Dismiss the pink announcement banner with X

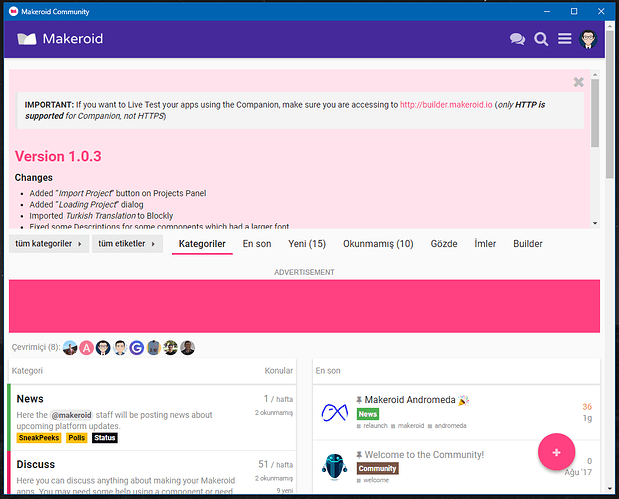coord(578,82)
